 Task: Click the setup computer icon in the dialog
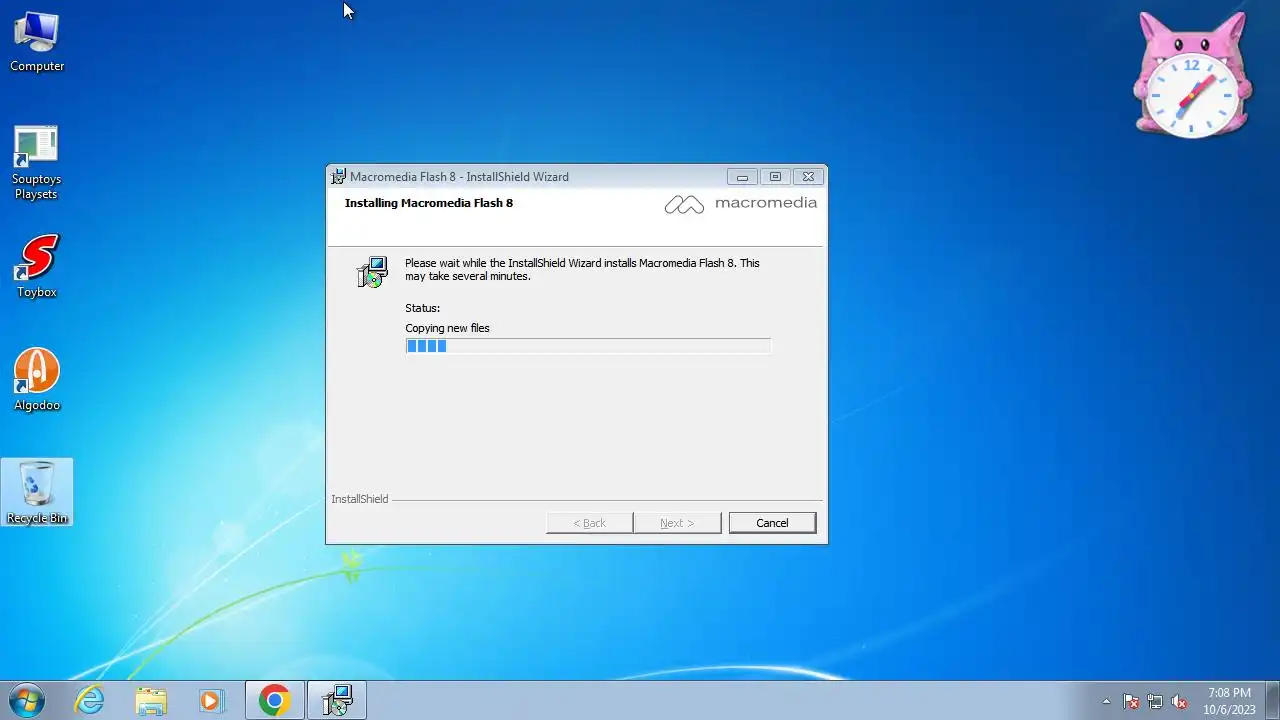(373, 272)
